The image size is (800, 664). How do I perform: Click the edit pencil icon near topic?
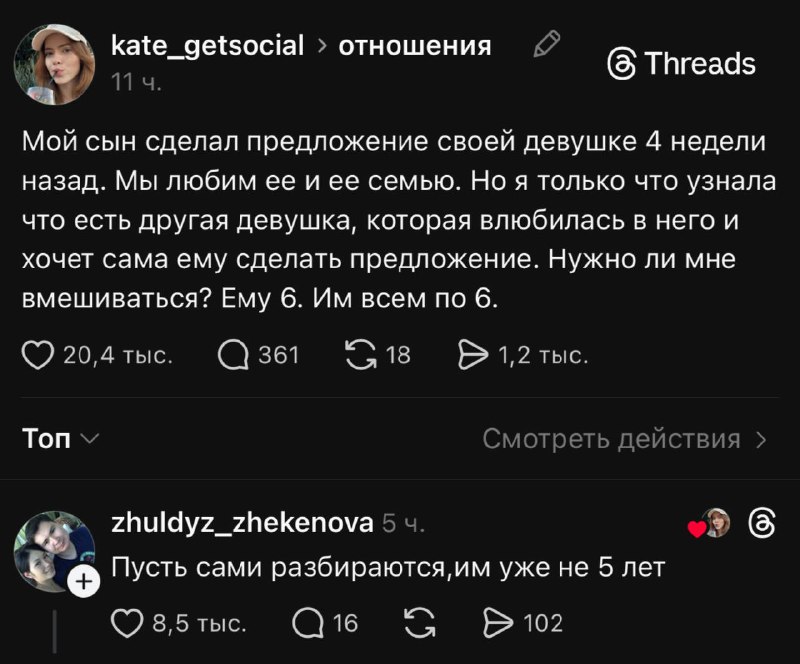coord(546,44)
